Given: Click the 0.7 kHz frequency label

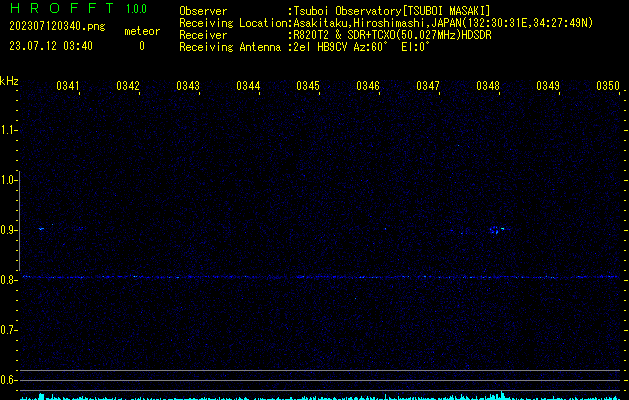Looking at the screenshot, I should click(x=9, y=330).
